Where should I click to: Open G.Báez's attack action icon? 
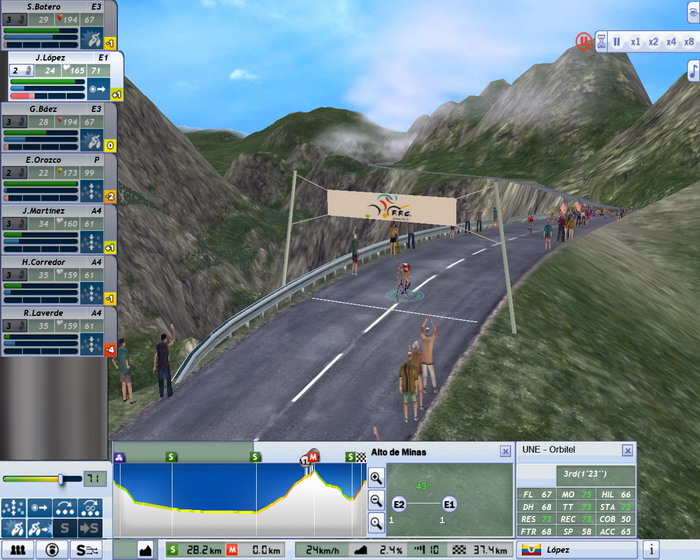[93, 144]
